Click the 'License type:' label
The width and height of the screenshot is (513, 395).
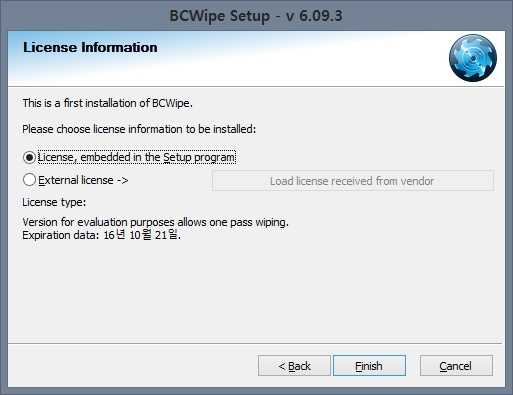tap(54, 202)
